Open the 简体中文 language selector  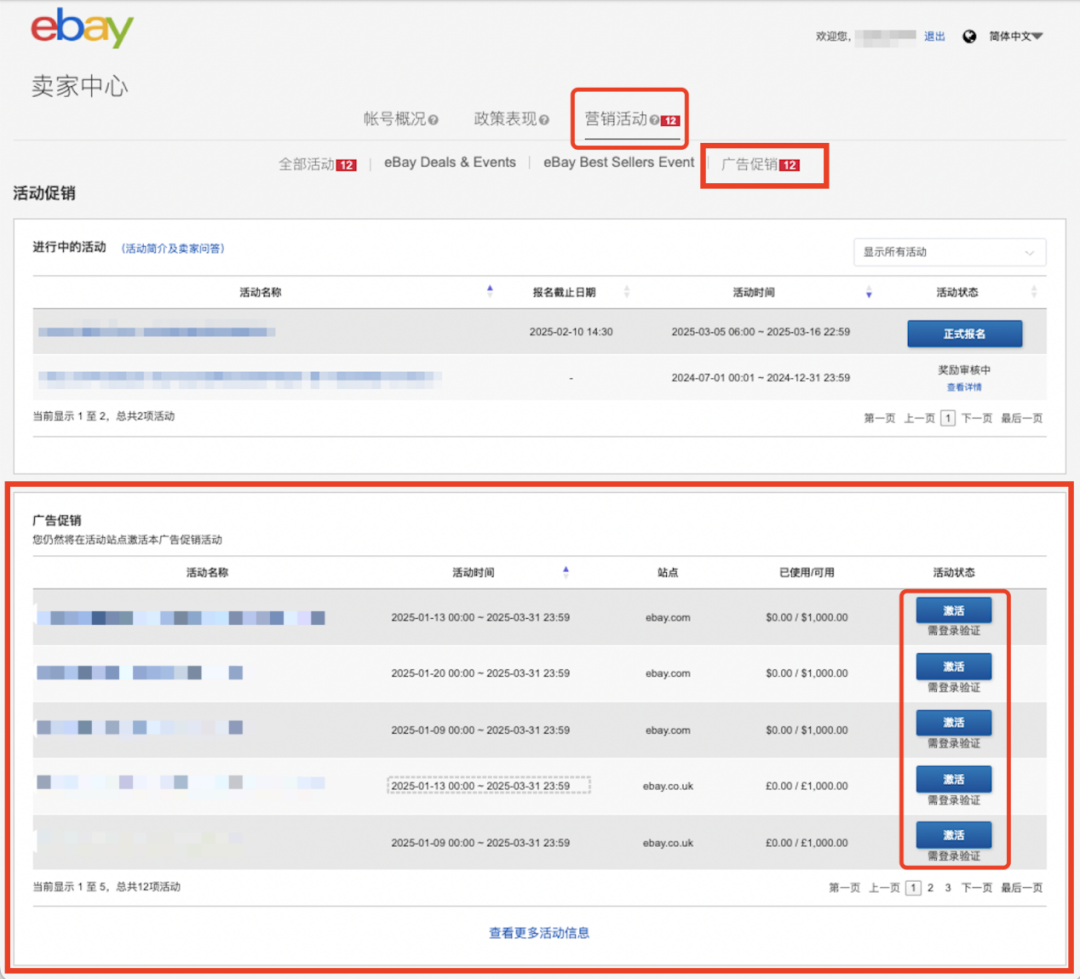pos(1017,36)
